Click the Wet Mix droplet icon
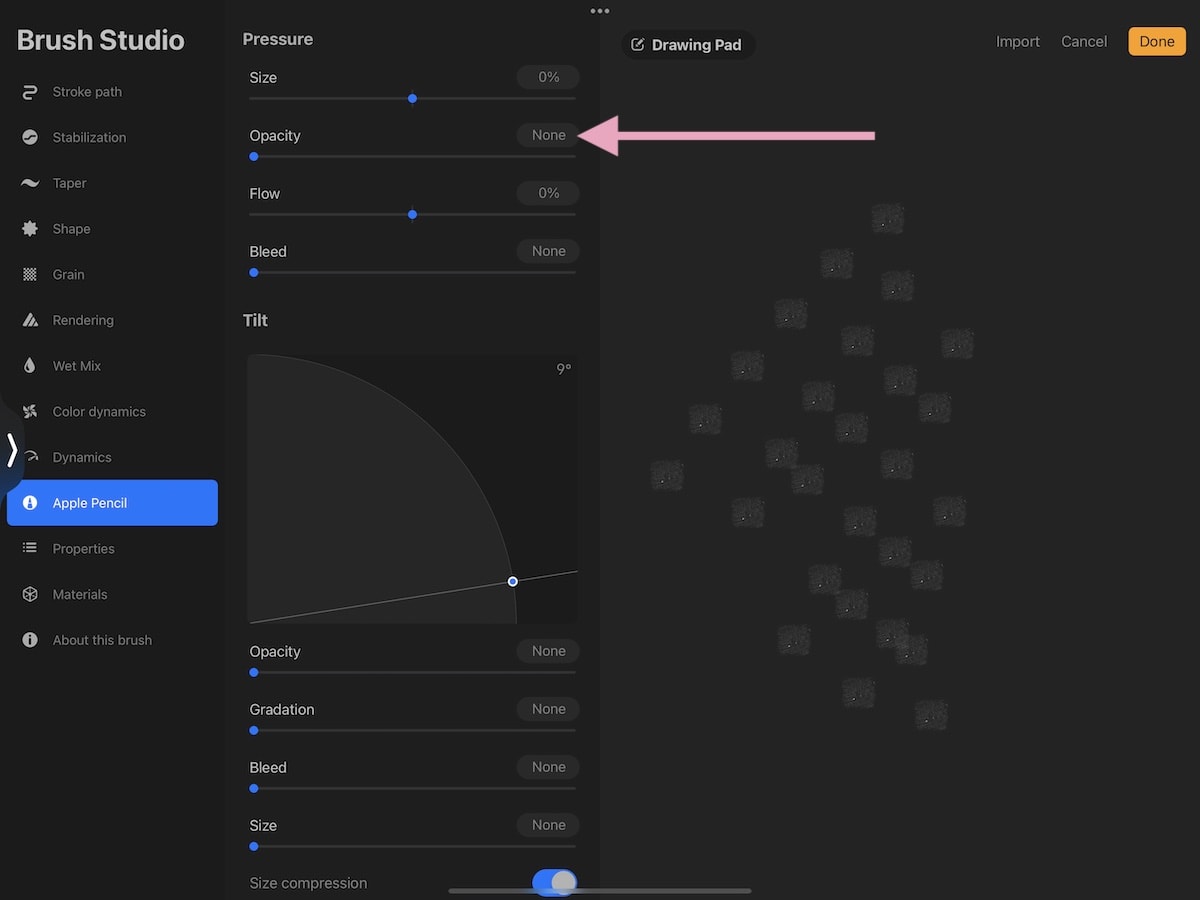Screen dimensions: 1200x900 coord(30,366)
